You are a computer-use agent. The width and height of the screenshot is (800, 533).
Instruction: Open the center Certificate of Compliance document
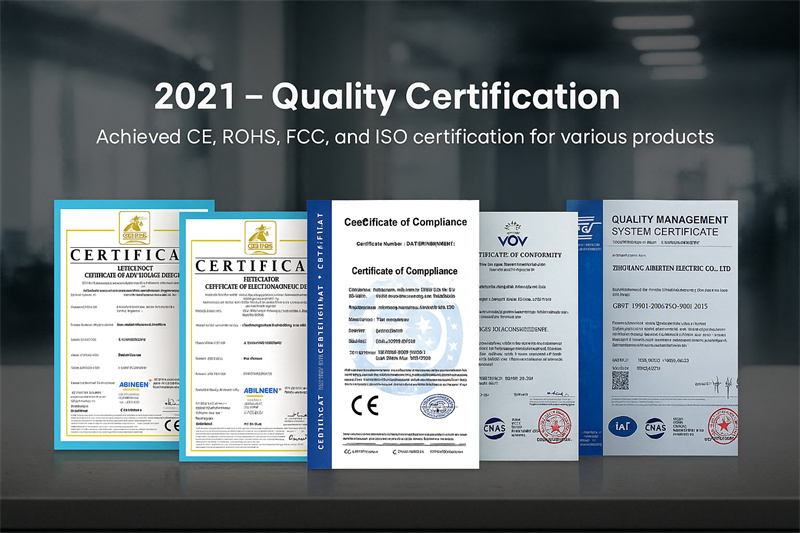[393, 334]
